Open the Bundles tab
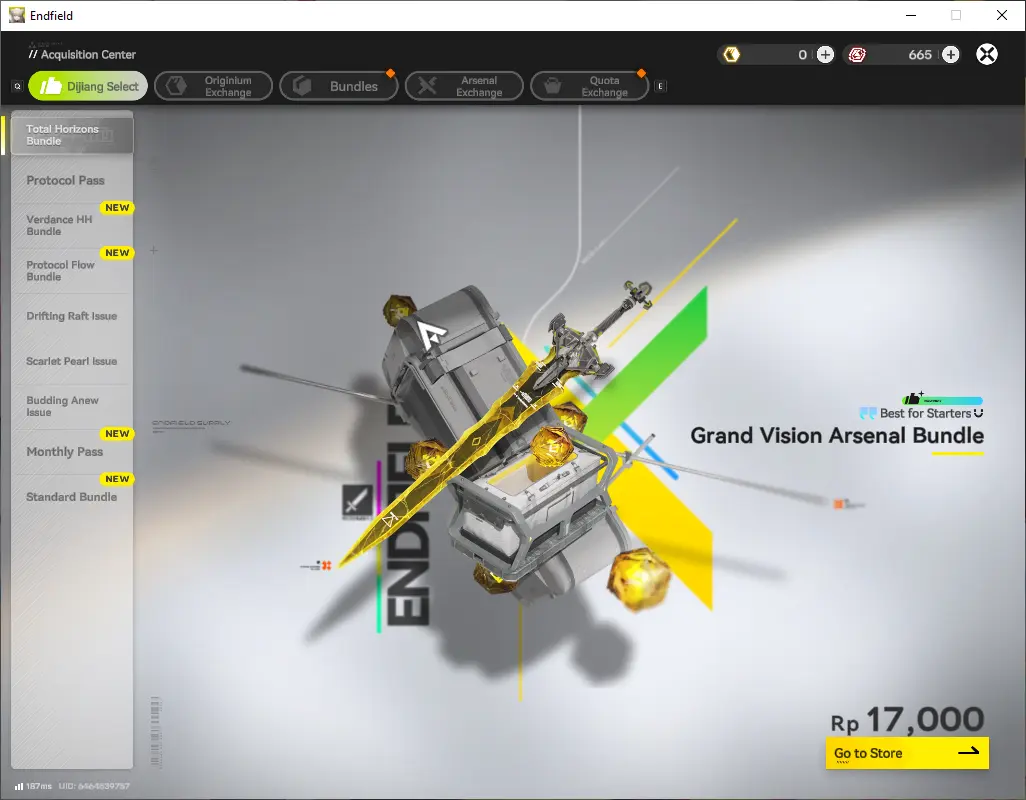The height and width of the screenshot is (800, 1026). [x=339, y=86]
